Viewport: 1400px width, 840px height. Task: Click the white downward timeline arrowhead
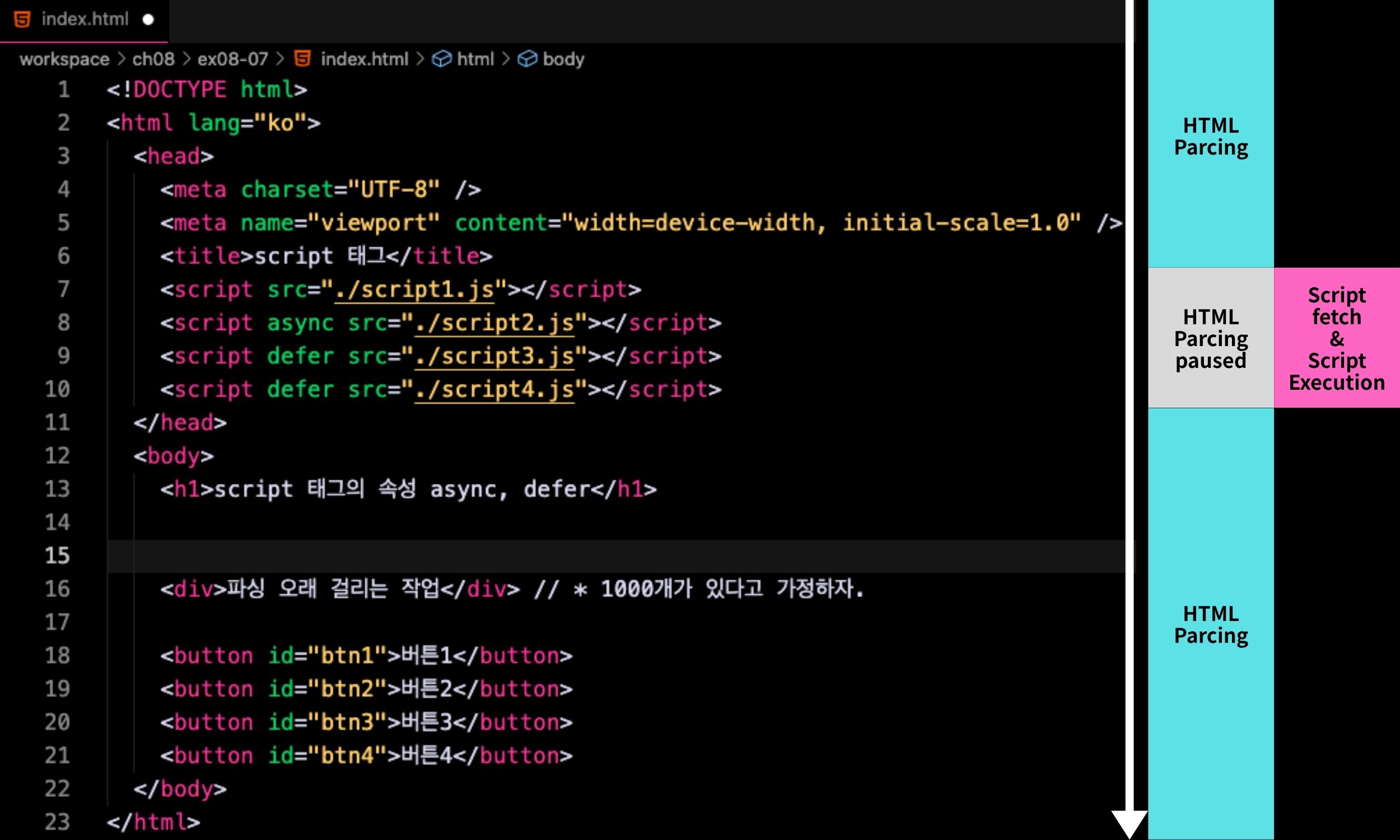1129,823
